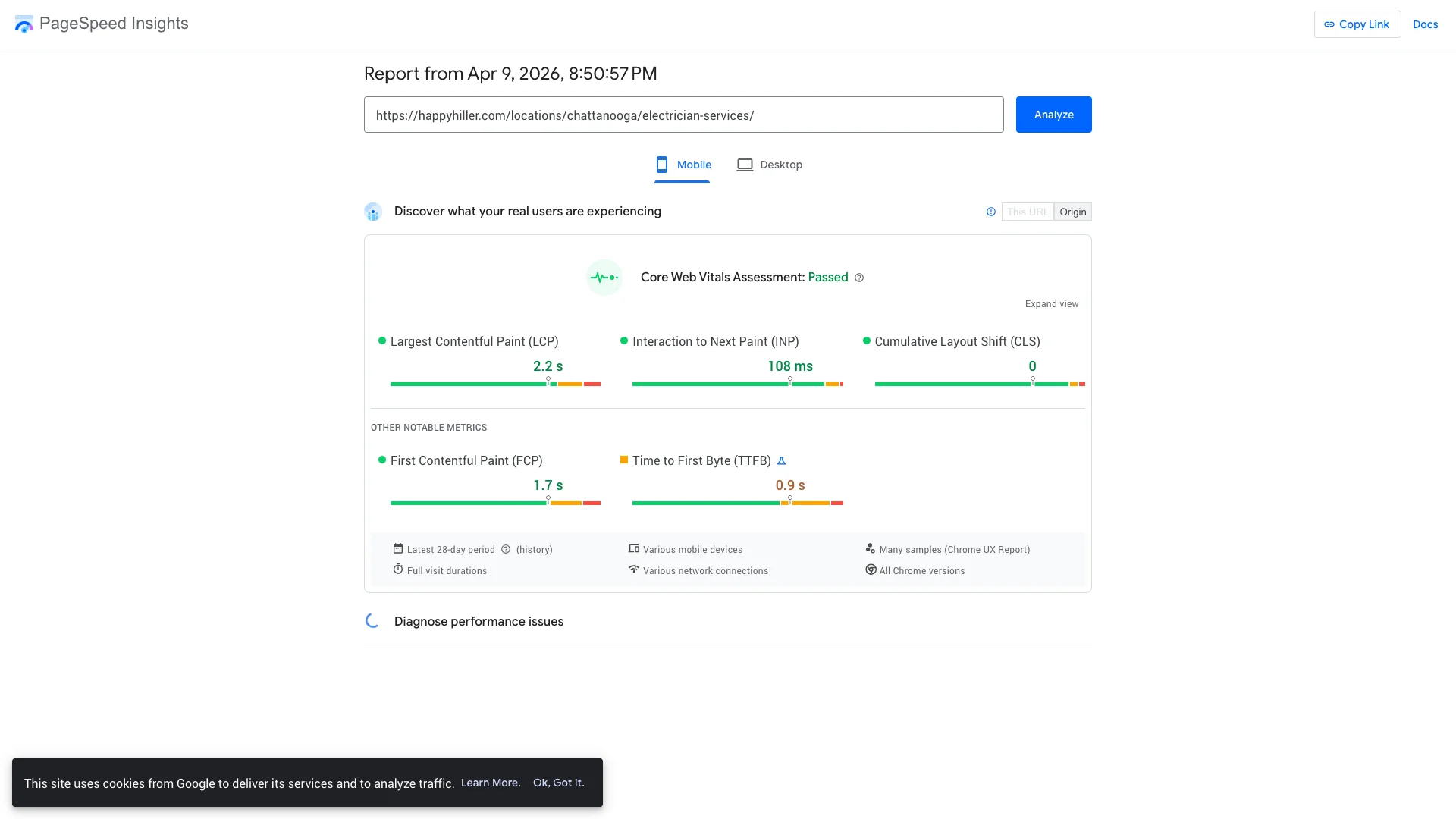Viewport: 1456px width, 819px height.
Task: View the history of field data
Action: point(534,549)
